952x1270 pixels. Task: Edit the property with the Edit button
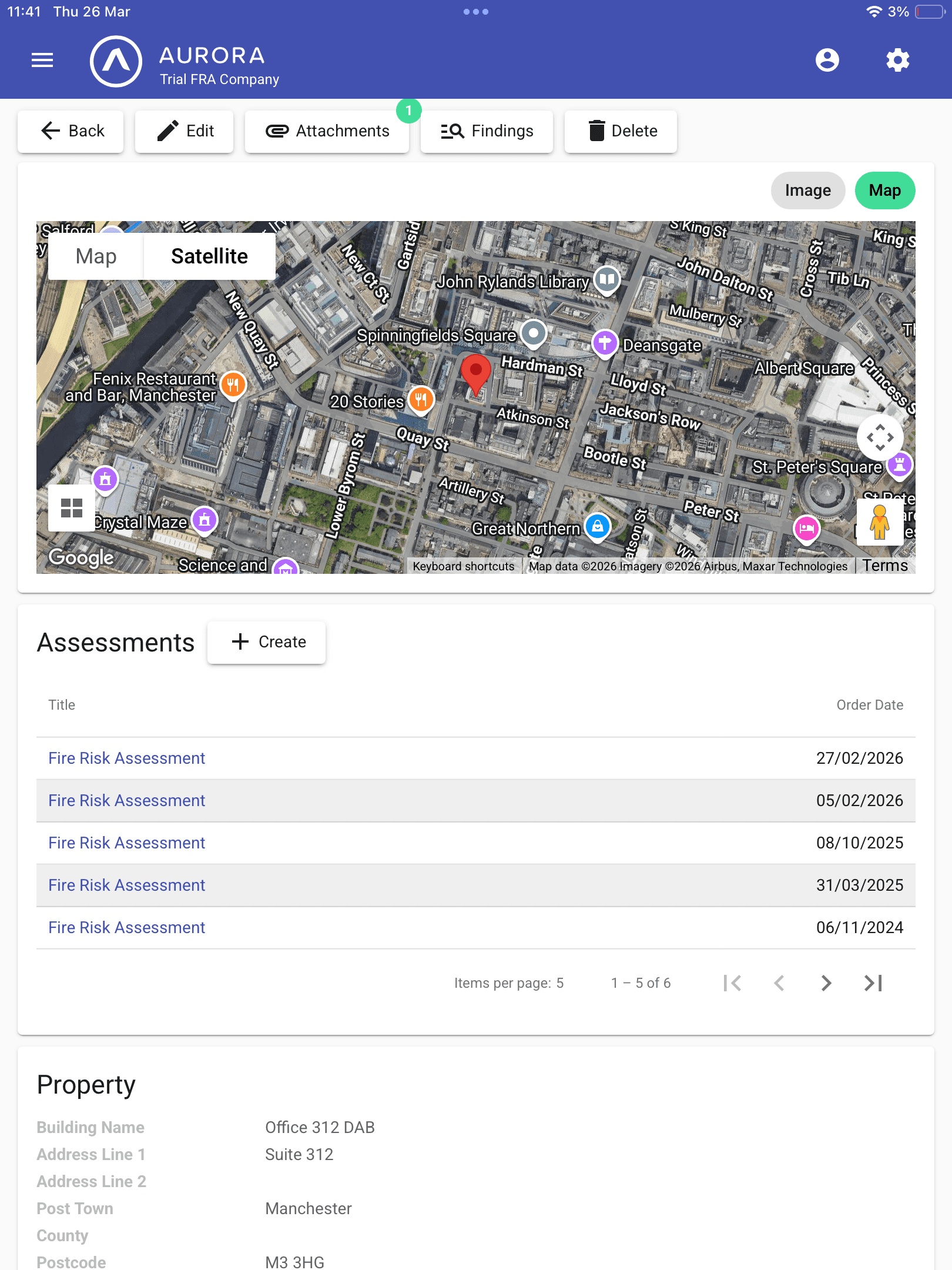184,131
